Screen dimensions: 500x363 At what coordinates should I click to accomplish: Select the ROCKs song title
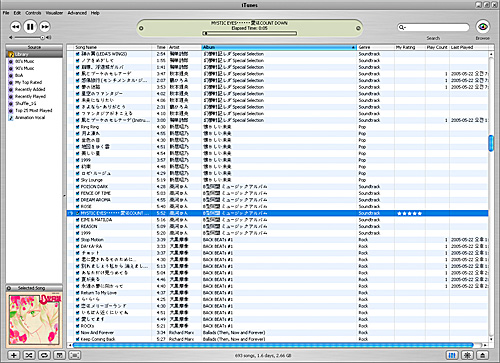[x=87, y=326]
